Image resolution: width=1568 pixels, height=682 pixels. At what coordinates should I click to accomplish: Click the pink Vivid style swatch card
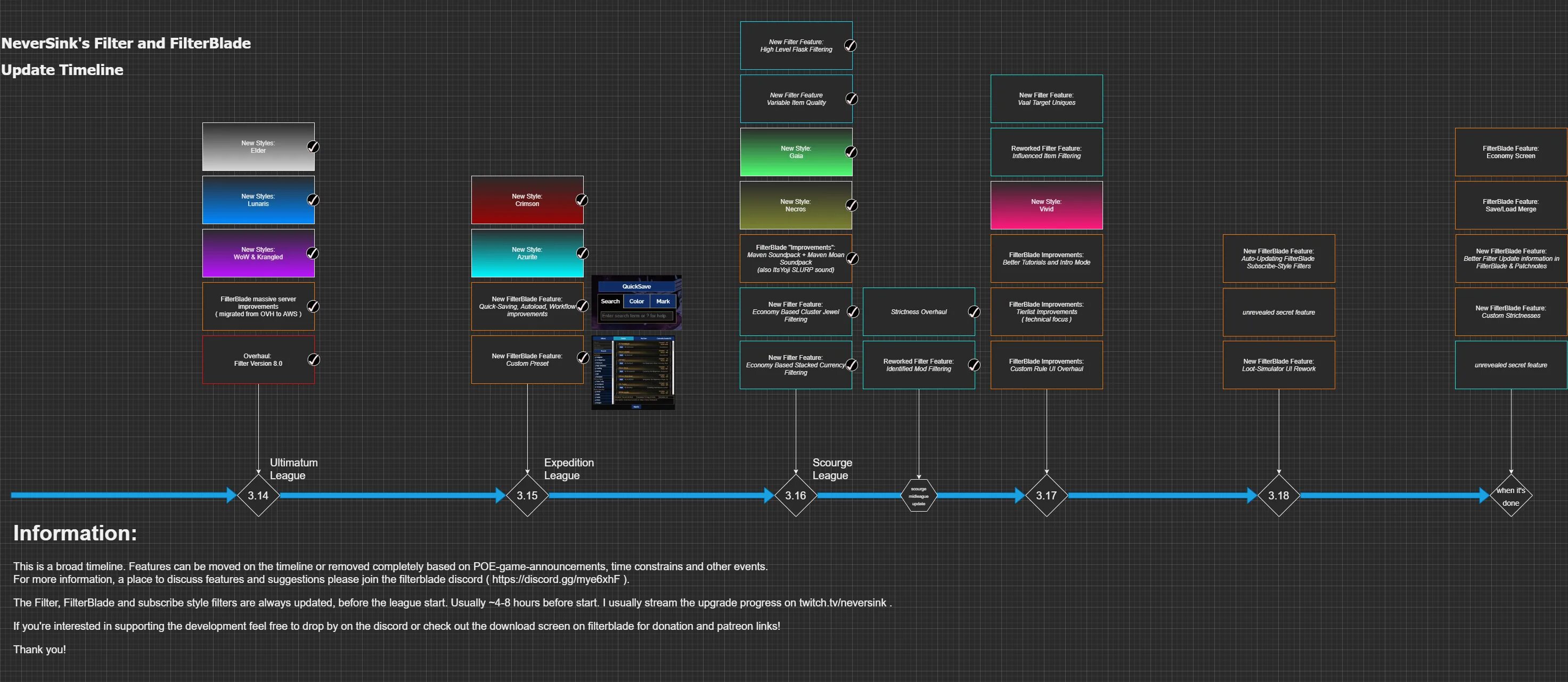[x=1046, y=205]
